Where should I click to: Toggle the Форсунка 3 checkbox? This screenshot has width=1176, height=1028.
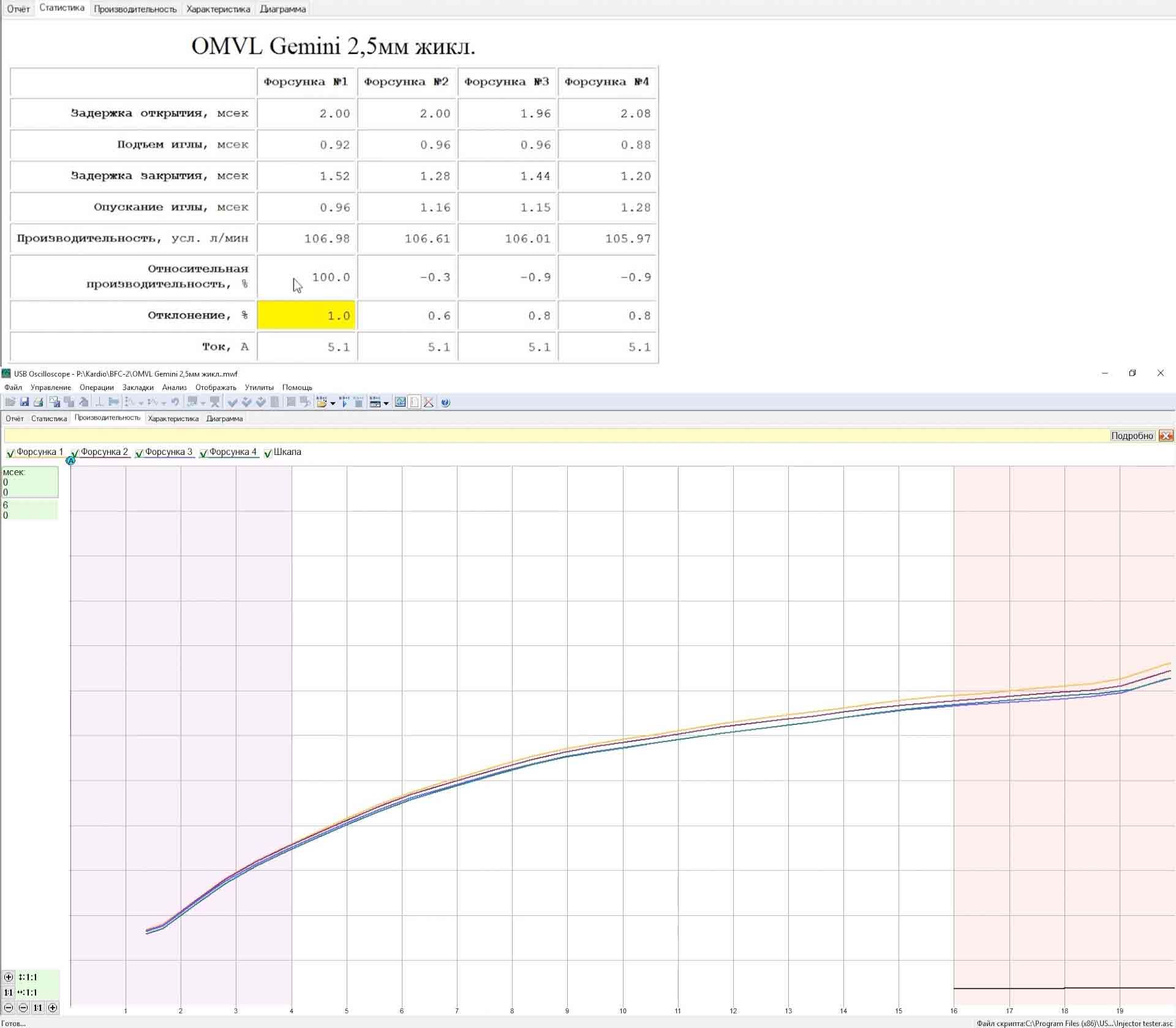point(139,453)
